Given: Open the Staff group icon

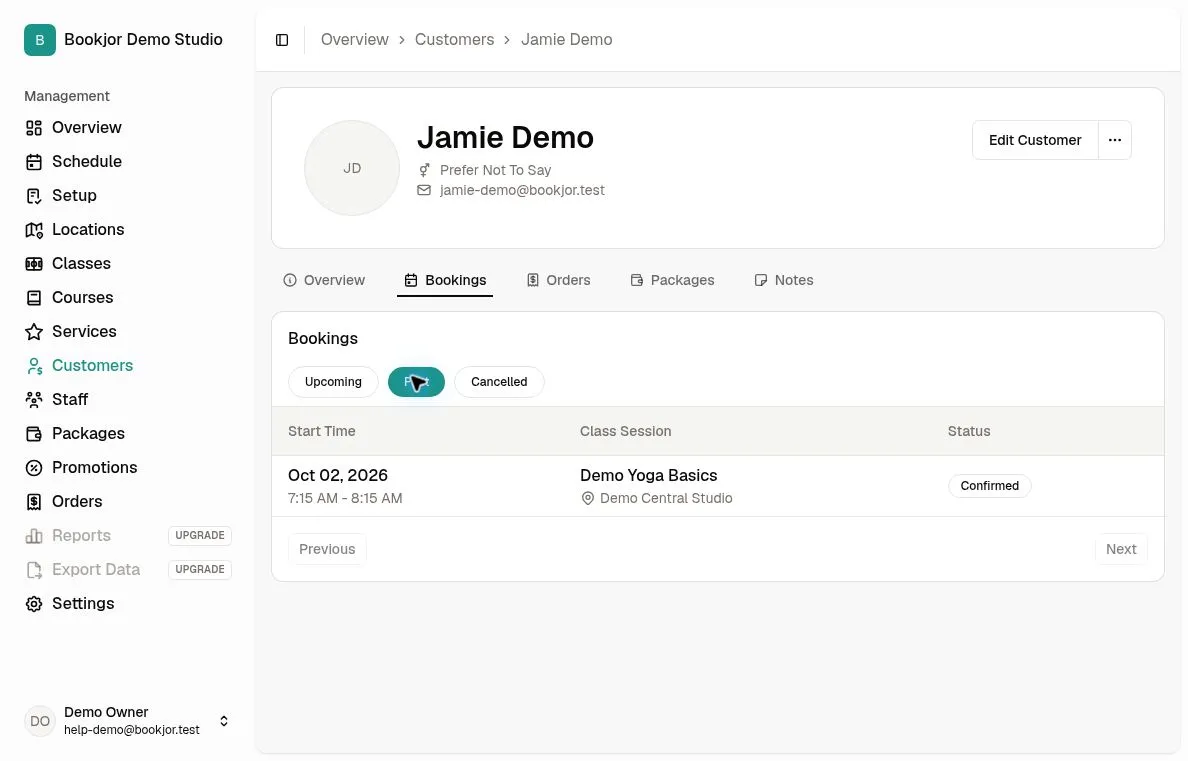Looking at the screenshot, I should pyautogui.click(x=34, y=399).
